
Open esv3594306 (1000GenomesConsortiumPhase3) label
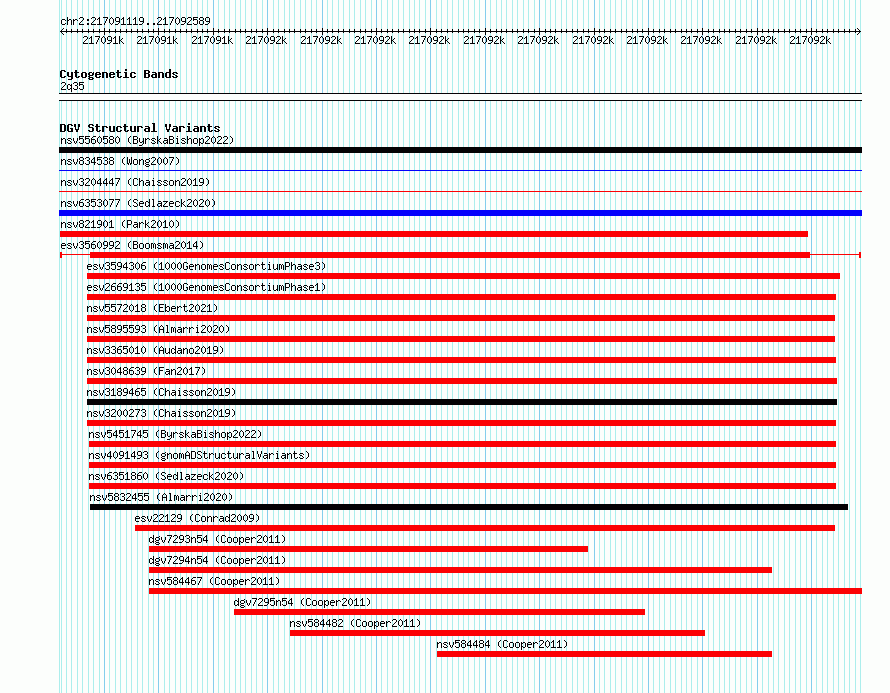[x=206, y=266]
